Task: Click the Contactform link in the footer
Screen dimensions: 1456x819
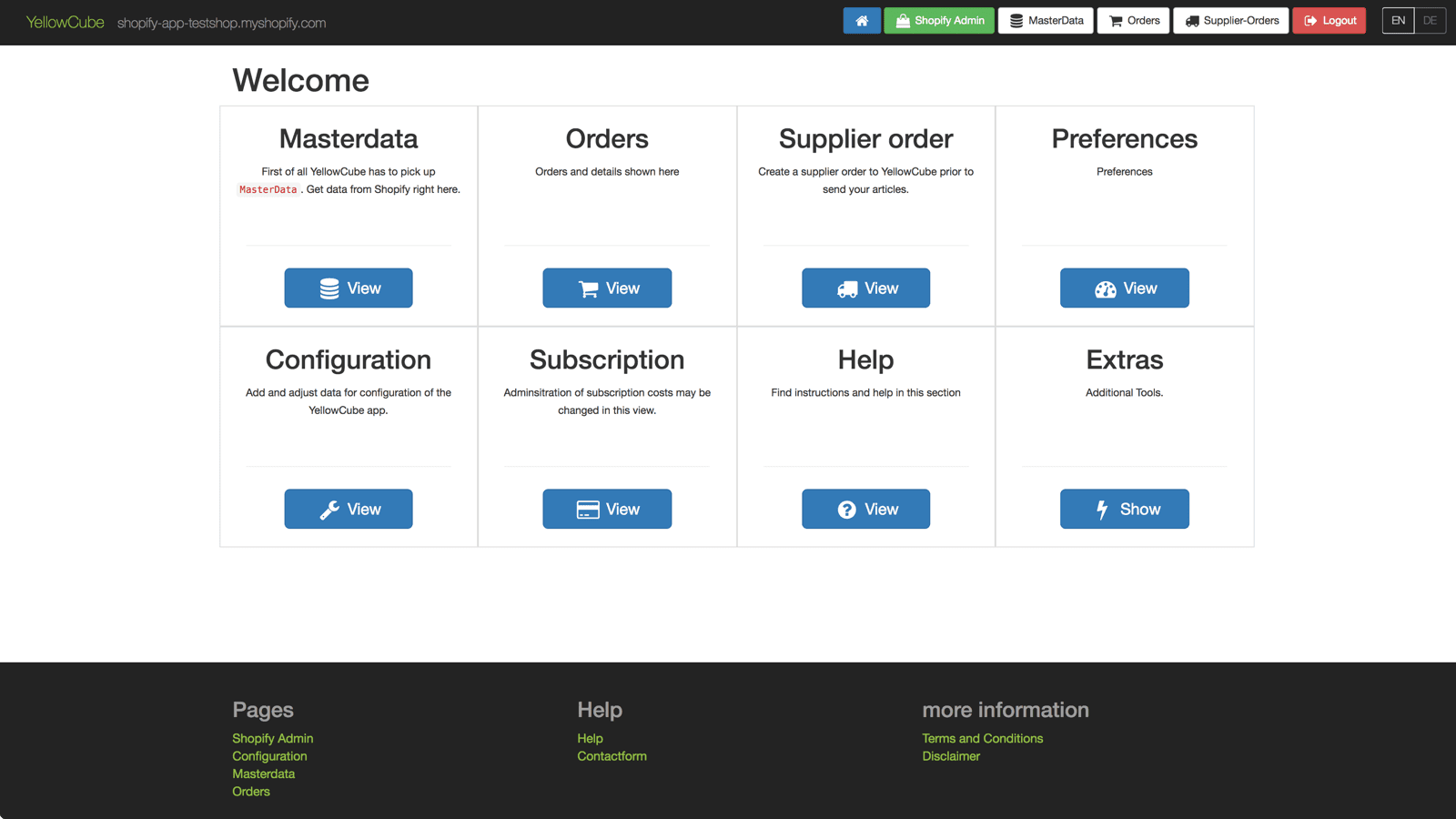Action: click(612, 756)
